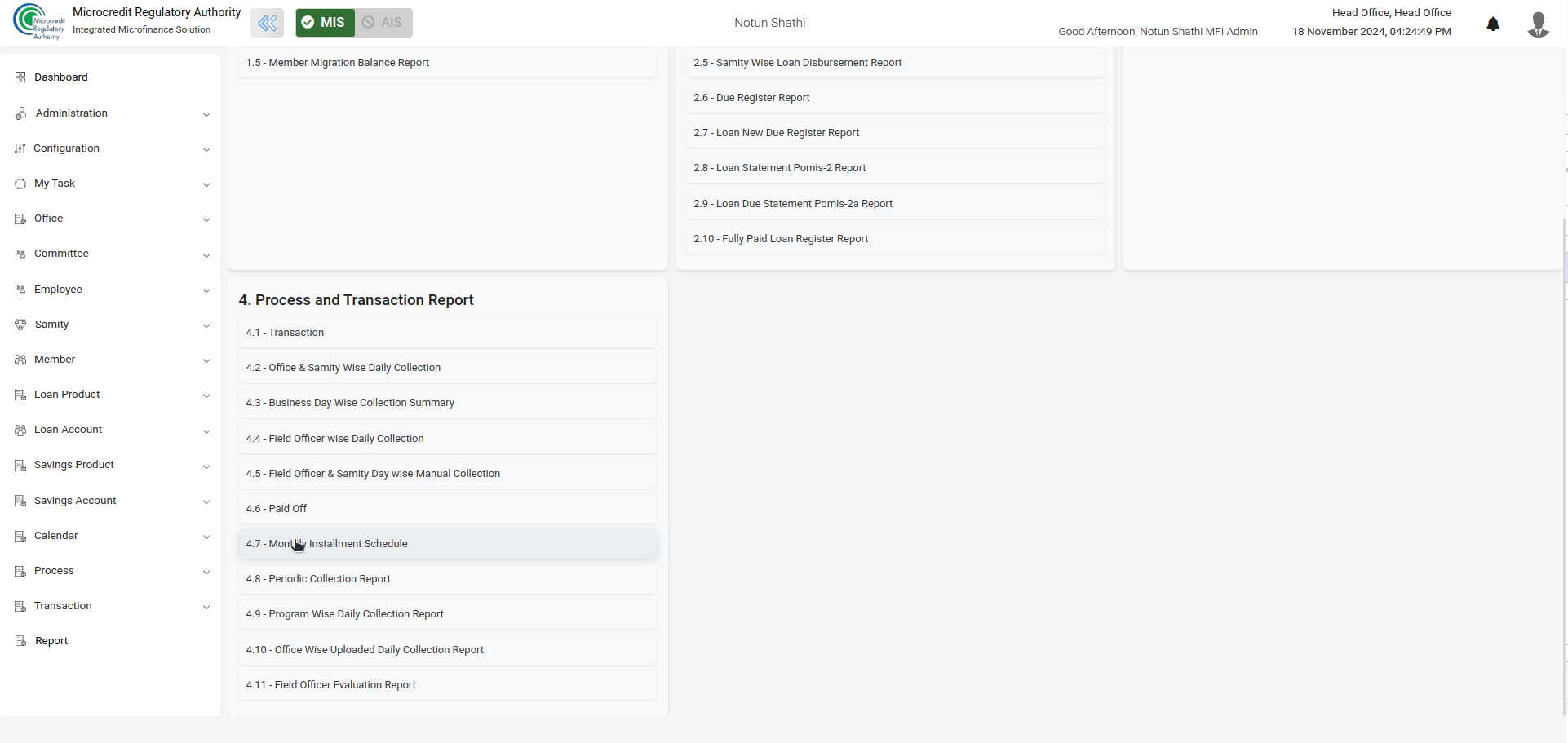1568x743 pixels.
Task: Open 2.10 - Fully Paid Loan Register Report
Action: [x=895, y=239]
